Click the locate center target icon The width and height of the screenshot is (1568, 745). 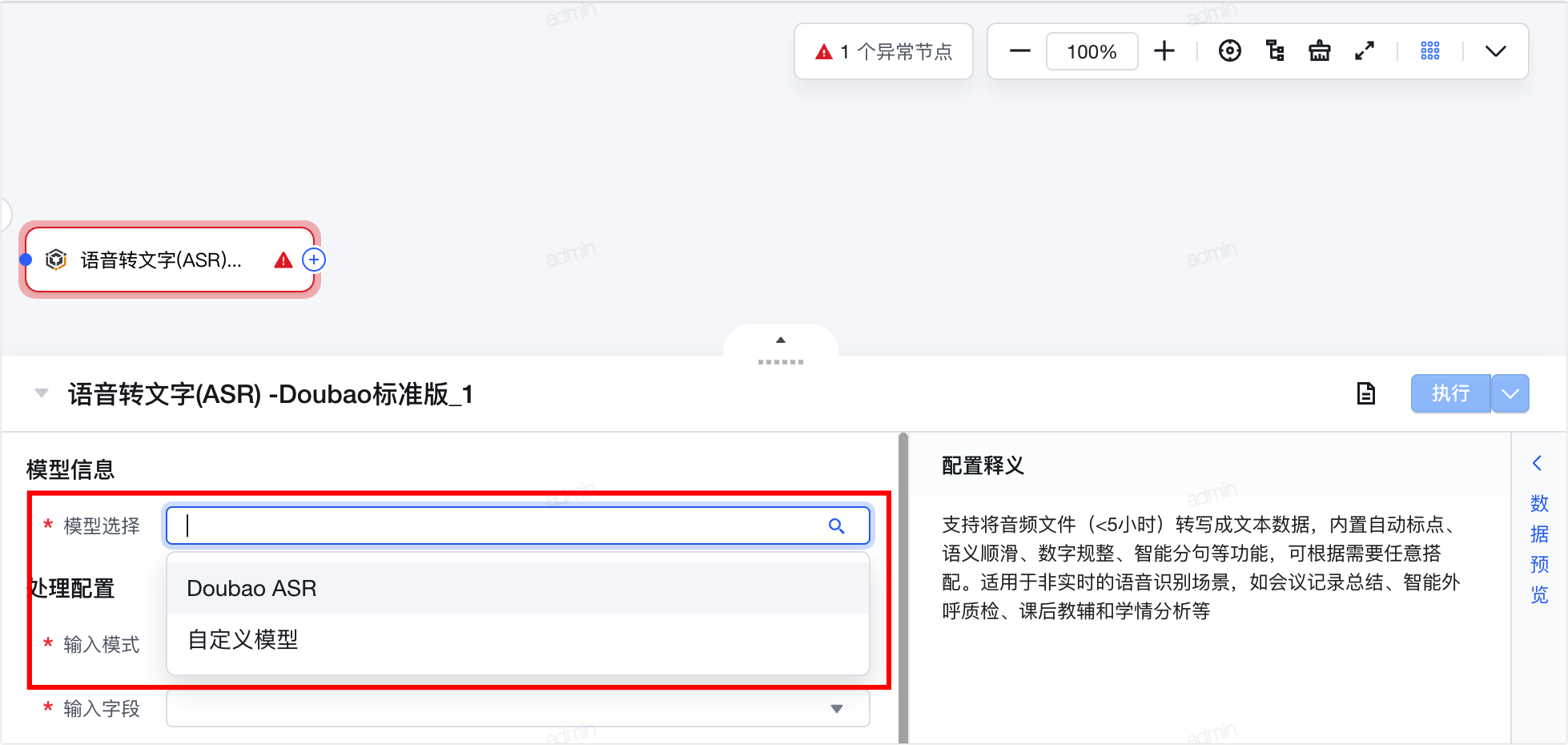[x=1229, y=51]
